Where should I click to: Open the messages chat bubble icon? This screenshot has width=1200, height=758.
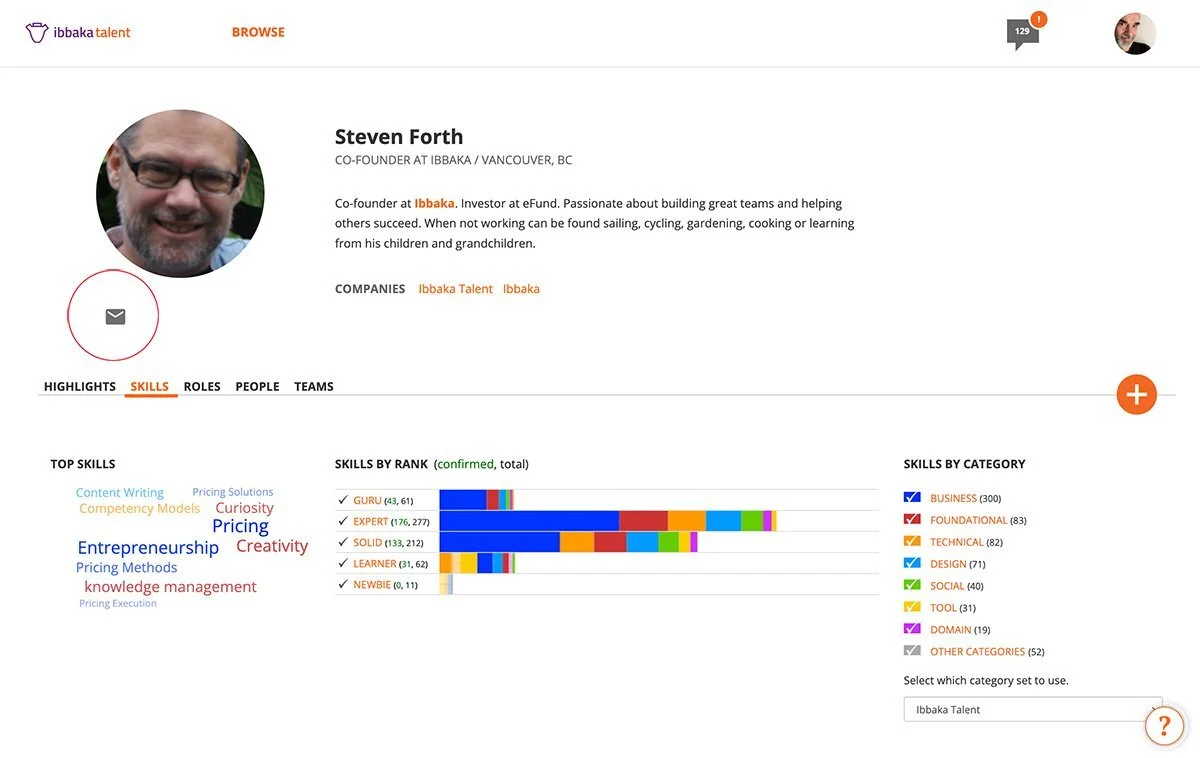click(1022, 33)
